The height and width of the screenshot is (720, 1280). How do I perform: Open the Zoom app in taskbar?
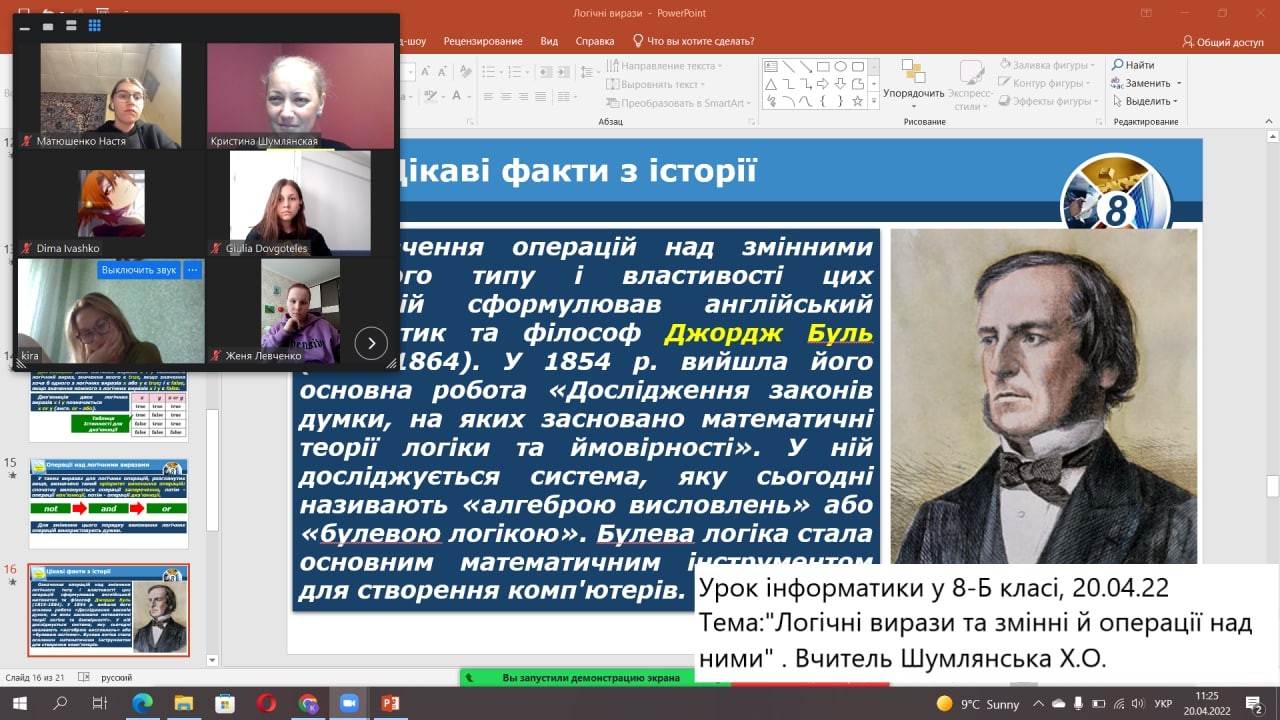tap(349, 703)
